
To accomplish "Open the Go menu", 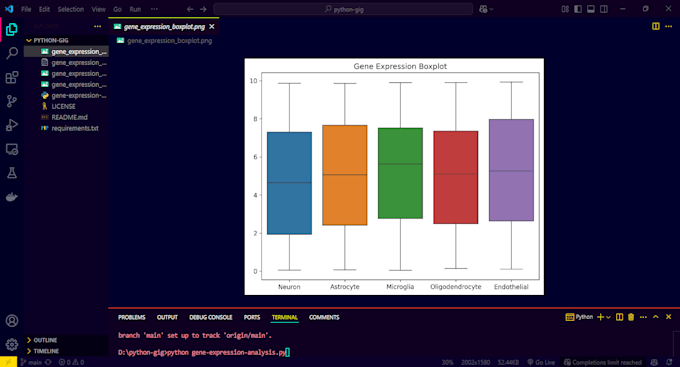I will (118, 9).
